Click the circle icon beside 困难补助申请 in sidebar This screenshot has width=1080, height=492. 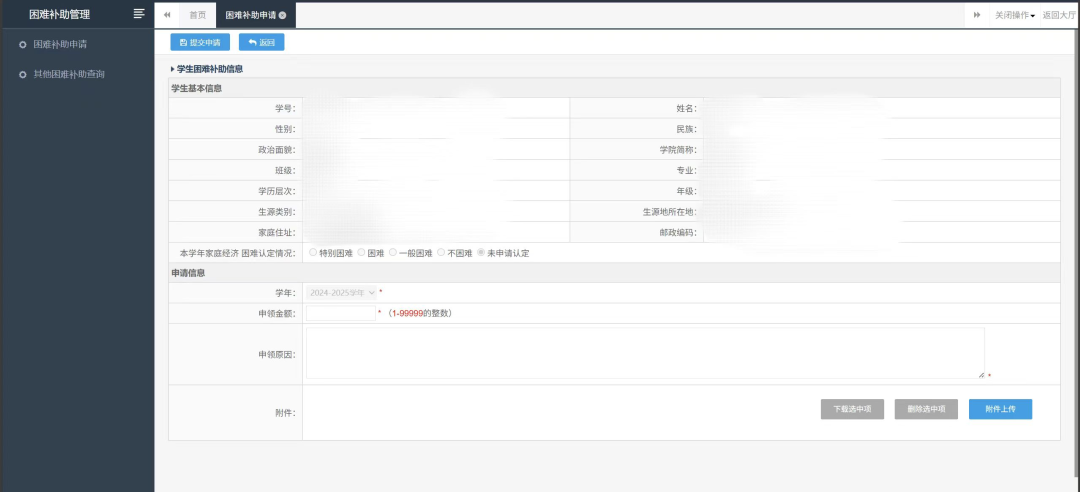tap(23, 45)
